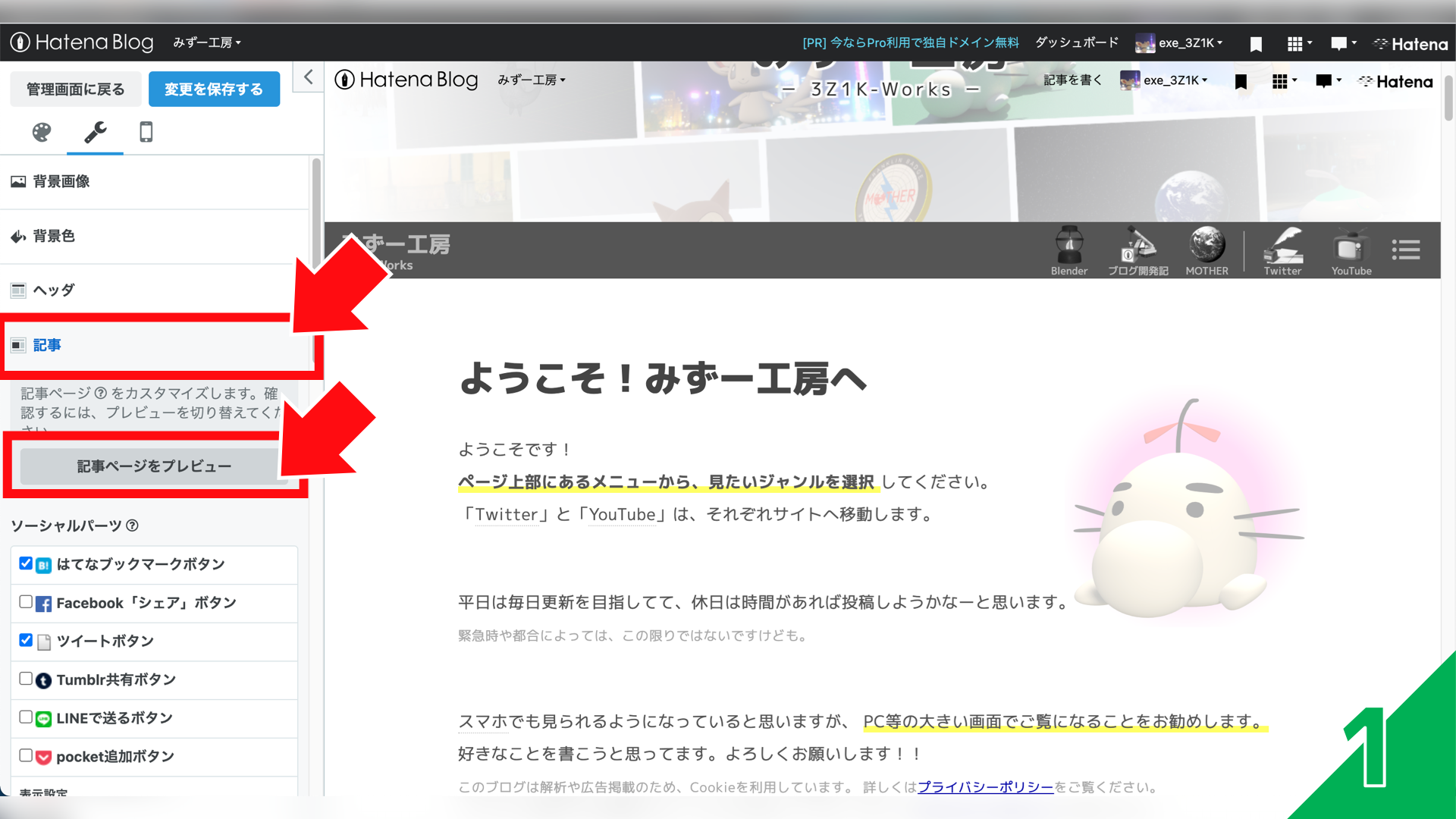The height and width of the screenshot is (819, 1456).
Task: Click the Hatena bookmark B! icon
Action: pyautogui.click(x=44, y=565)
